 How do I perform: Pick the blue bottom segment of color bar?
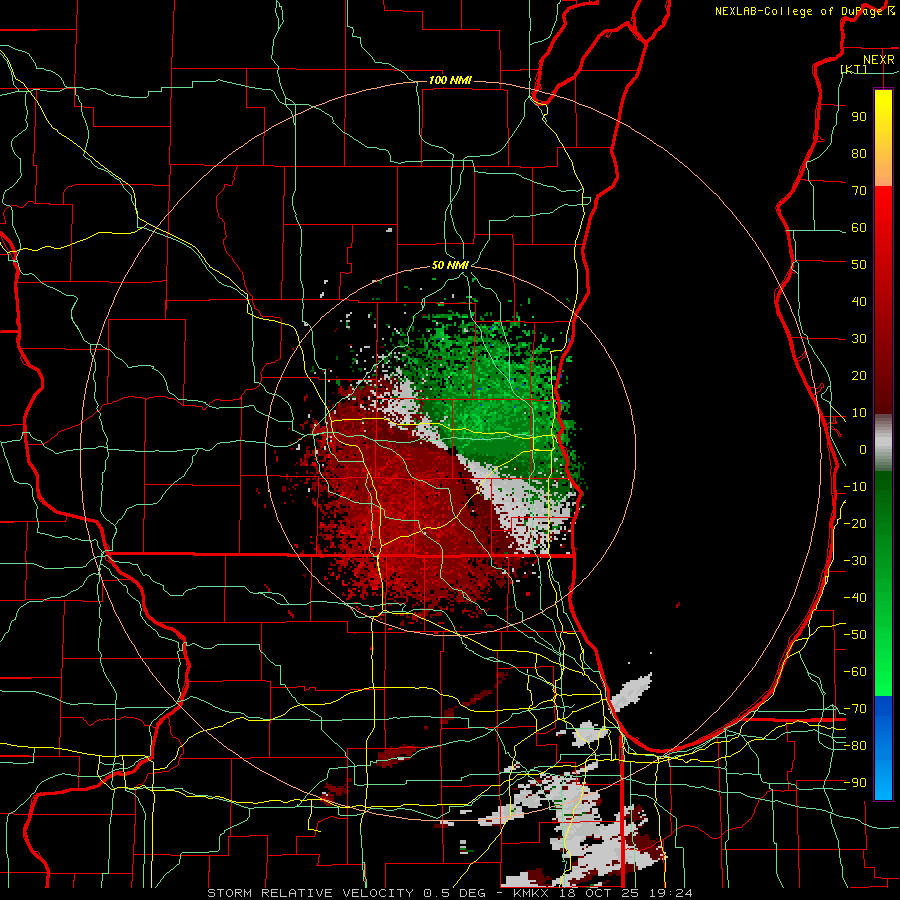[883, 748]
